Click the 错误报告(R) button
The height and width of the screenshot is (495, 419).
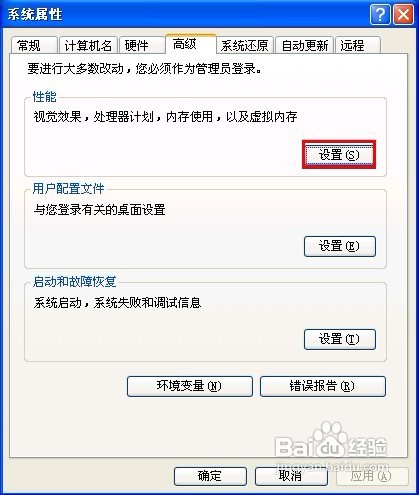pos(323,386)
